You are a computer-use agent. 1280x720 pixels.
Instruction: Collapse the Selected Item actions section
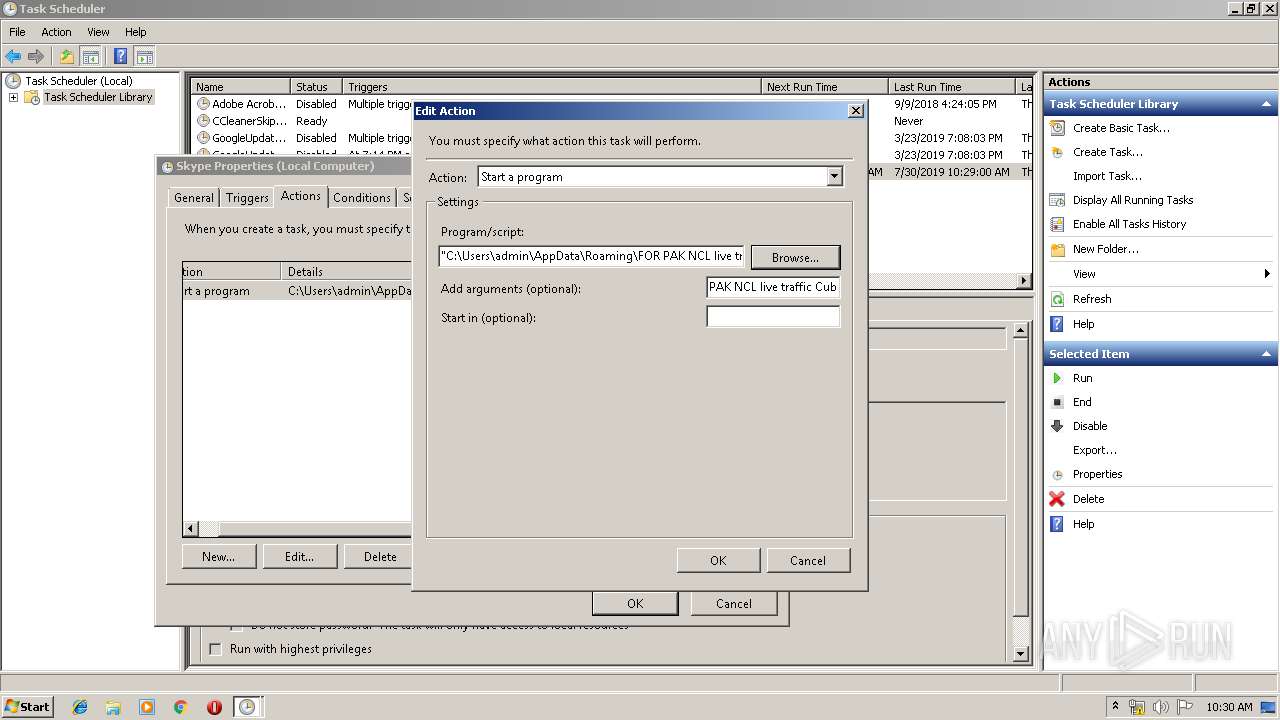(1267, 354)
